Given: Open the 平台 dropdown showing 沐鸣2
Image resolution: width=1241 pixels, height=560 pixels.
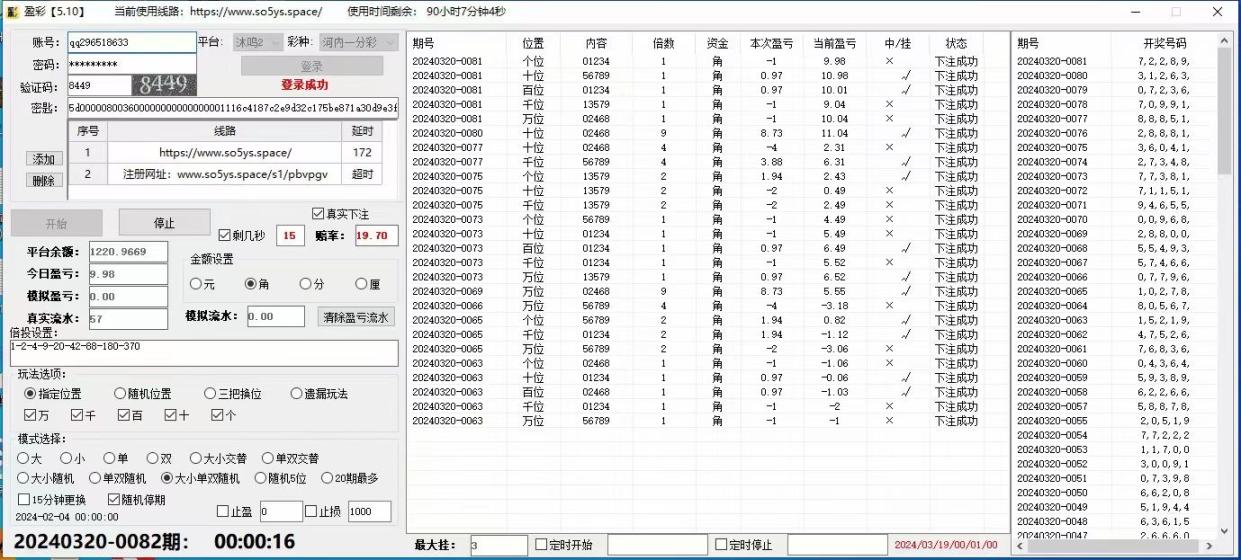Looking at the screenshot, I should [x=254, y=42].
